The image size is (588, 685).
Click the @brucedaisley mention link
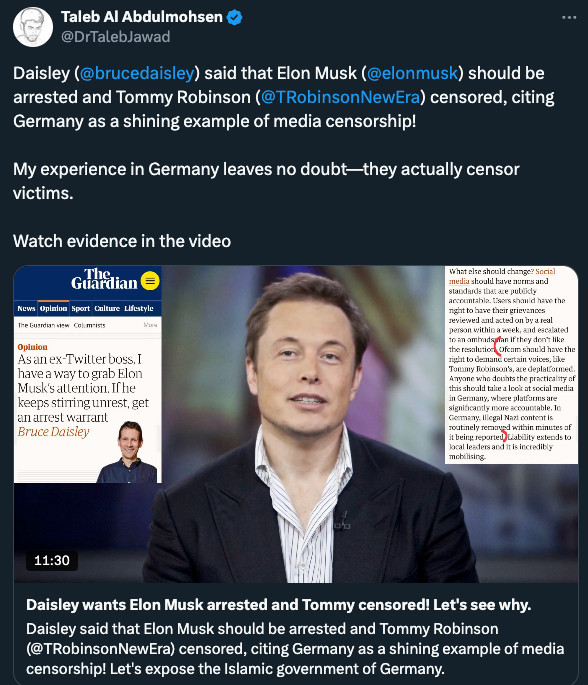tap(137, 73)
